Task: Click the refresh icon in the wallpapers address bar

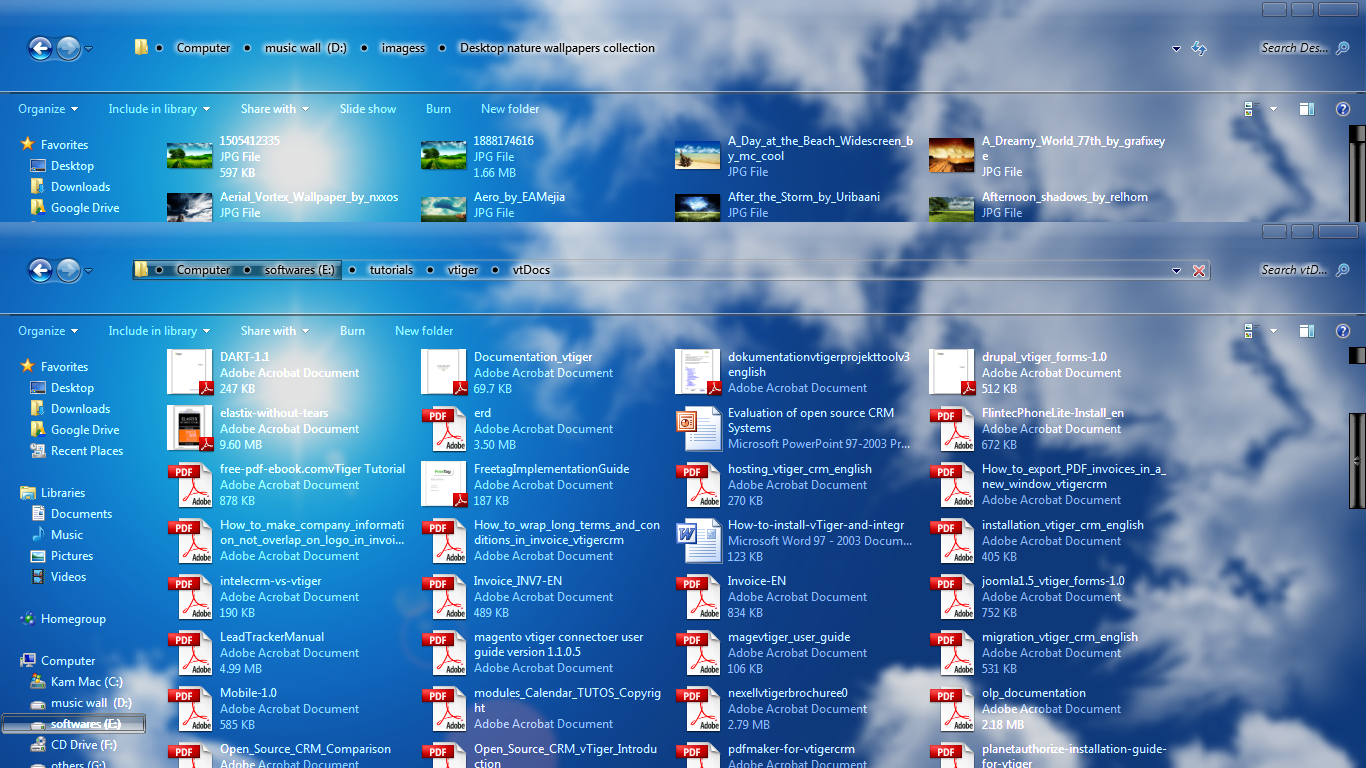Action: click(1199, 47)
